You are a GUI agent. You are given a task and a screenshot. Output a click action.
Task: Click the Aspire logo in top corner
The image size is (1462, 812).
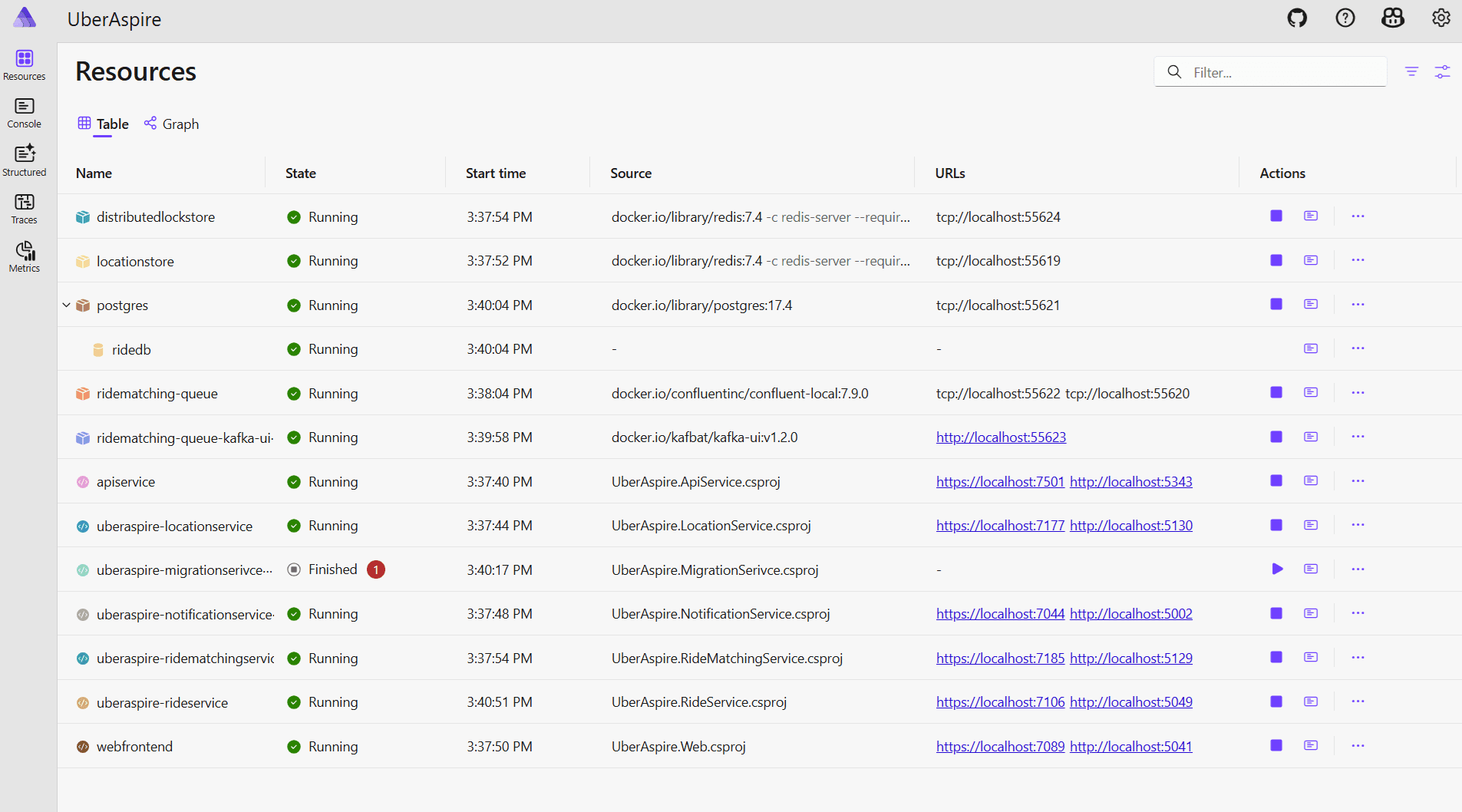point(25,18)
